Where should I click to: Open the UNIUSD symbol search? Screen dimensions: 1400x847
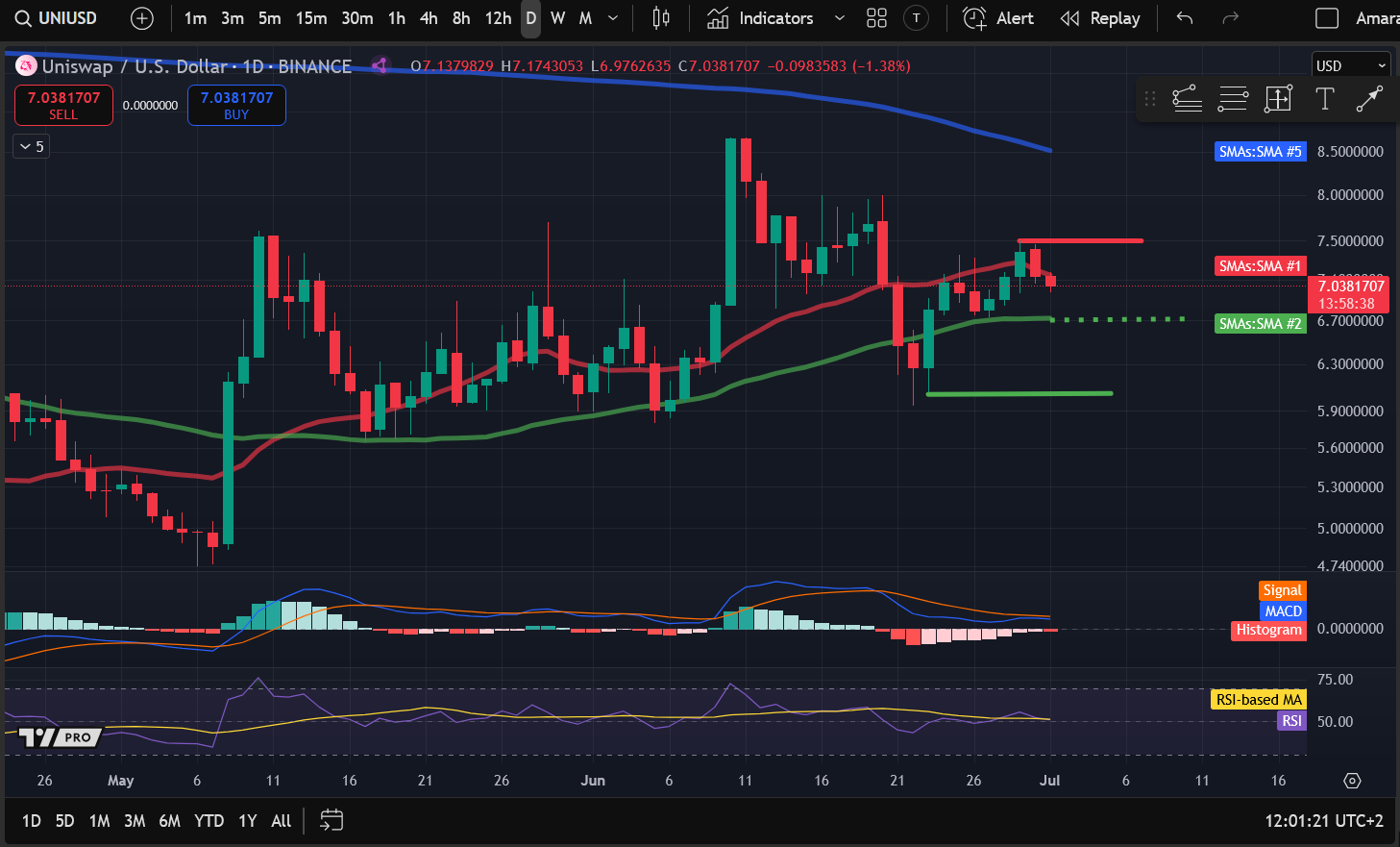coord(56,18)
